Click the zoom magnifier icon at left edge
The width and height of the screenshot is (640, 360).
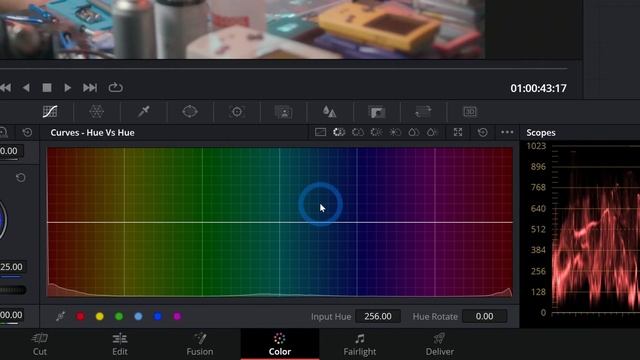(x=3, y=132)
